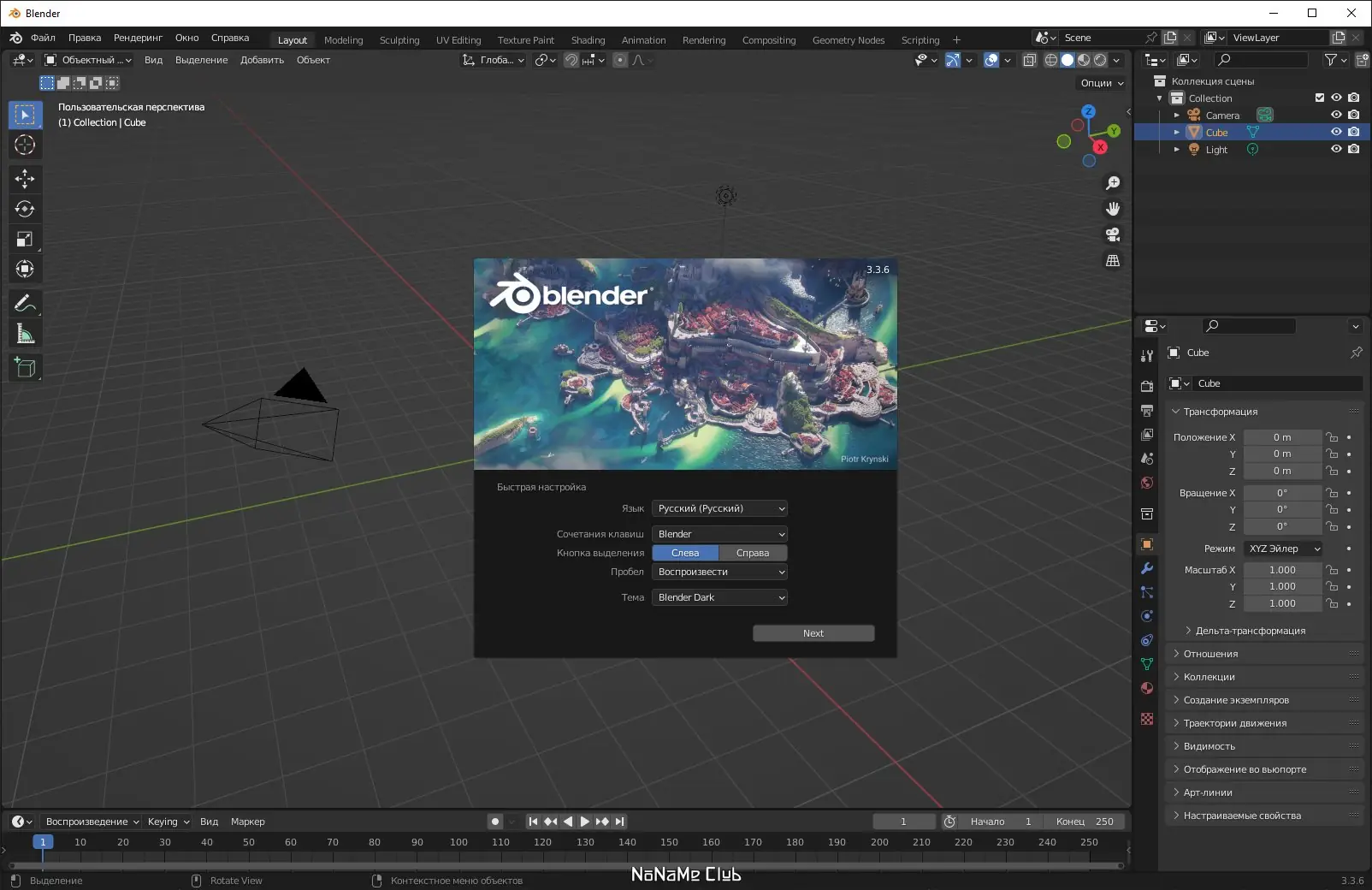Open the Рендеринг menu
This screenshot has width=1372, height=890.
pos(138,38)
